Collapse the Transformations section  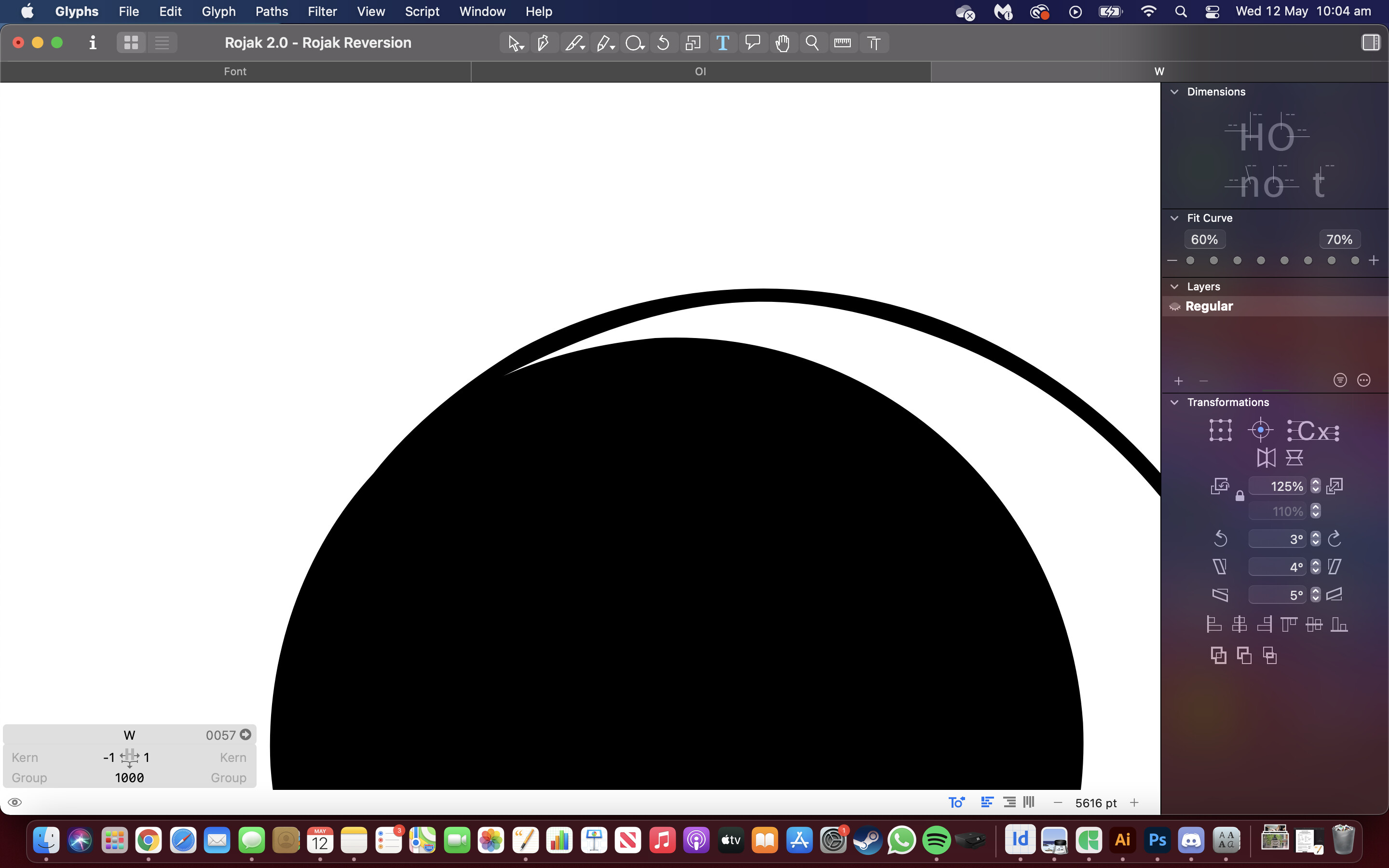coord(1174,403)
